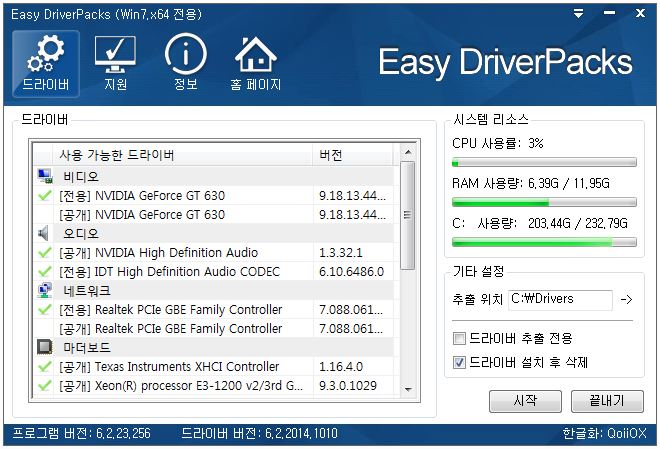660x449 pixels.
Task: Click RAM 사용량: 6.39G / 11.95G text
Action: pyautogui.click(x=531, y=183)
